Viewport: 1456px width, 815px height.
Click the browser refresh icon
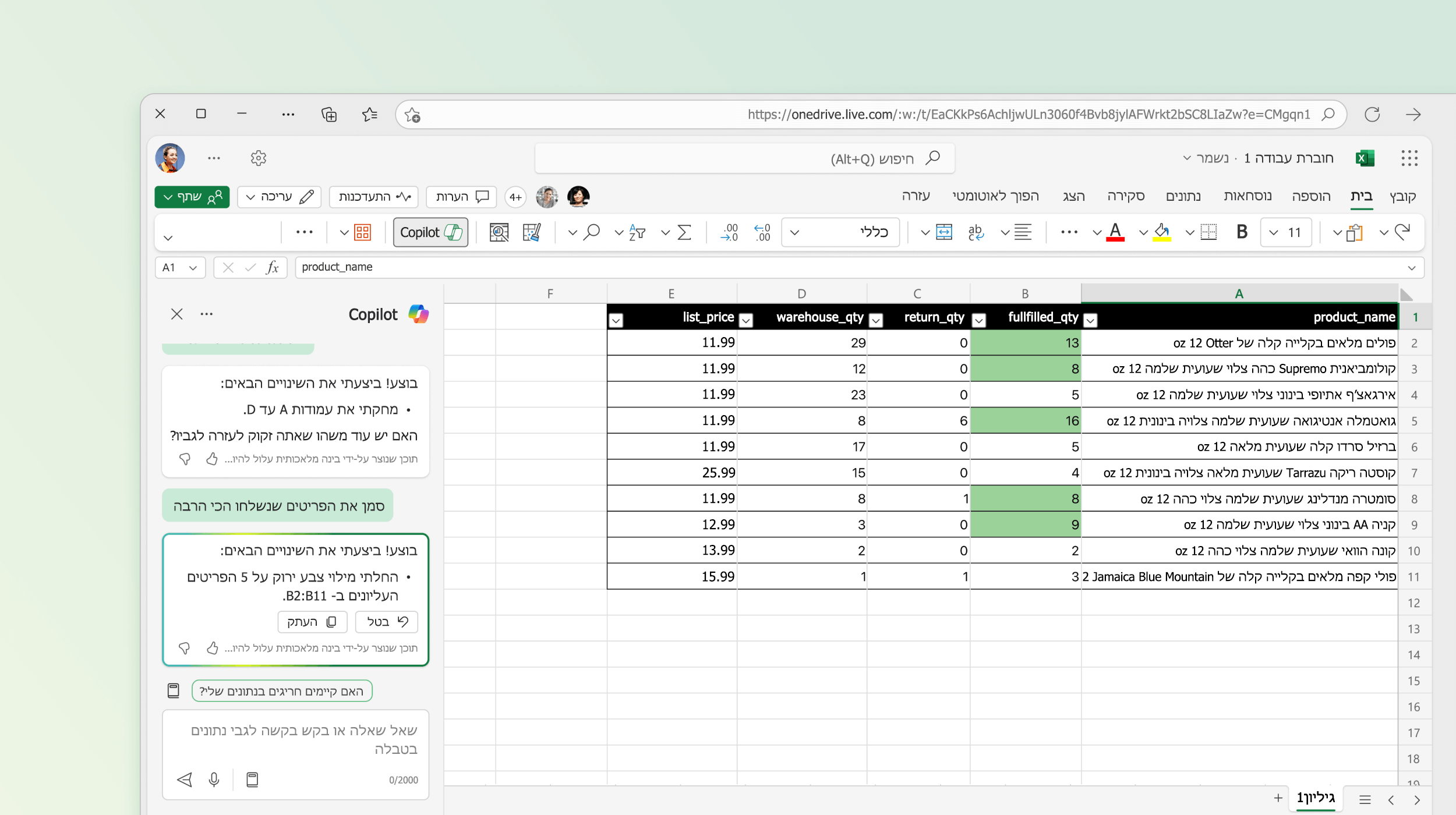(x=1372, y=114)
